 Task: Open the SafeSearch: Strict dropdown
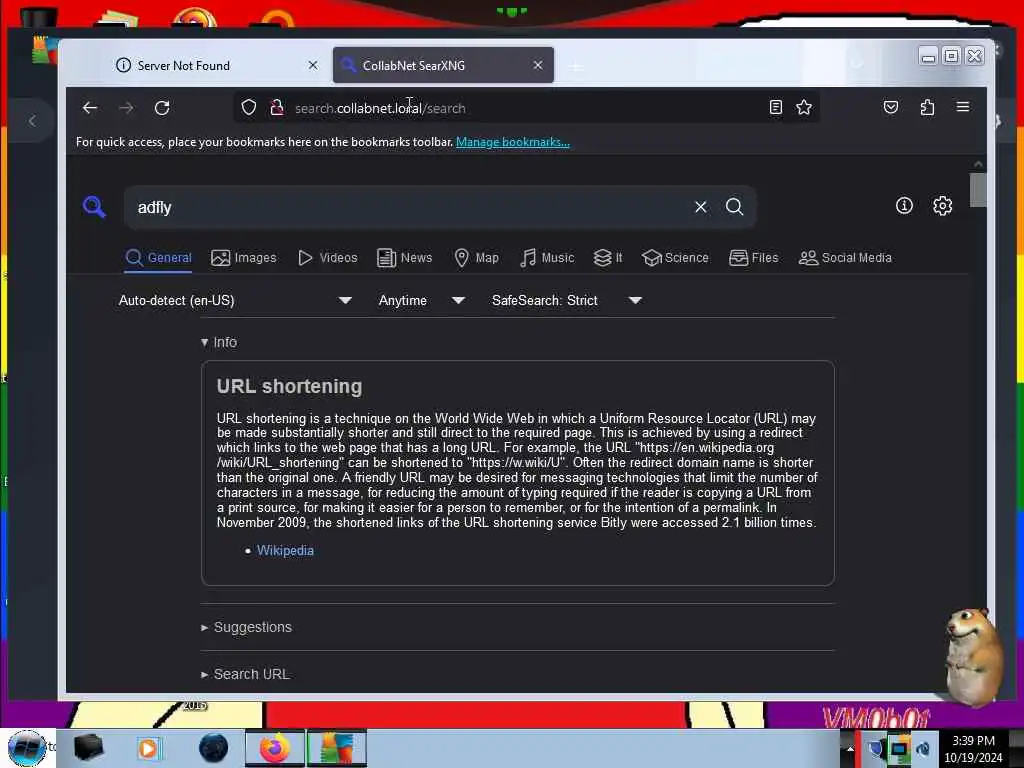pos(567,300)
